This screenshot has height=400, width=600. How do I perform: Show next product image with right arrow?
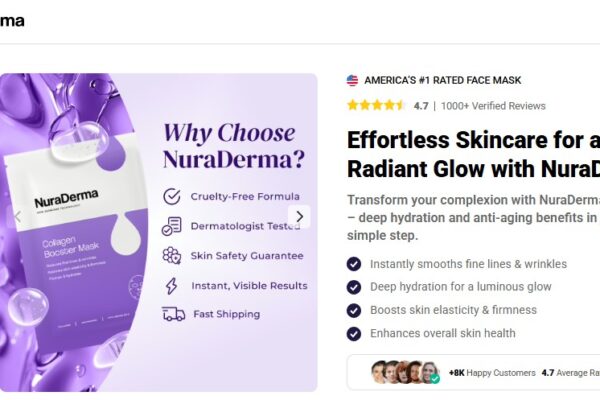(298, 216)
